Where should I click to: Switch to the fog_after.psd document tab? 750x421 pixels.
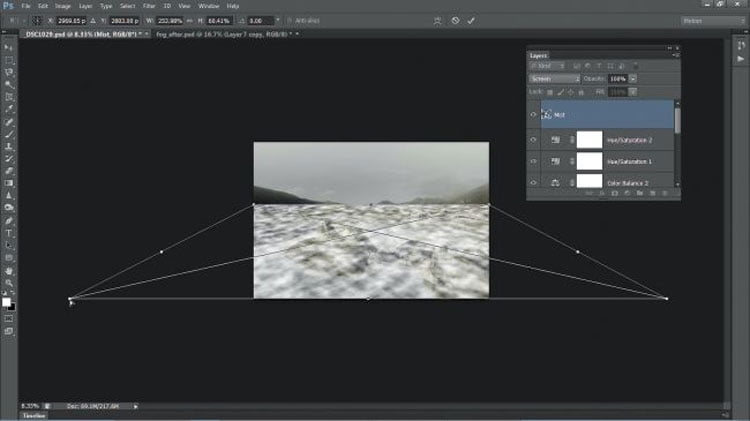coord(224,34)
